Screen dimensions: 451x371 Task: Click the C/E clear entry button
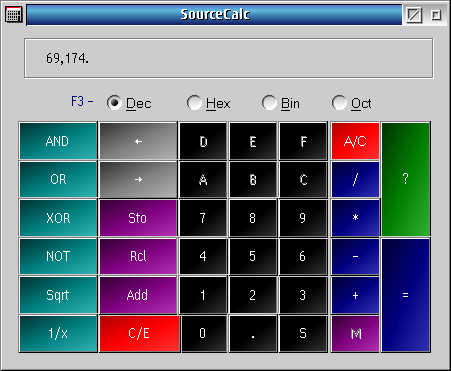(x=139, y=333)
